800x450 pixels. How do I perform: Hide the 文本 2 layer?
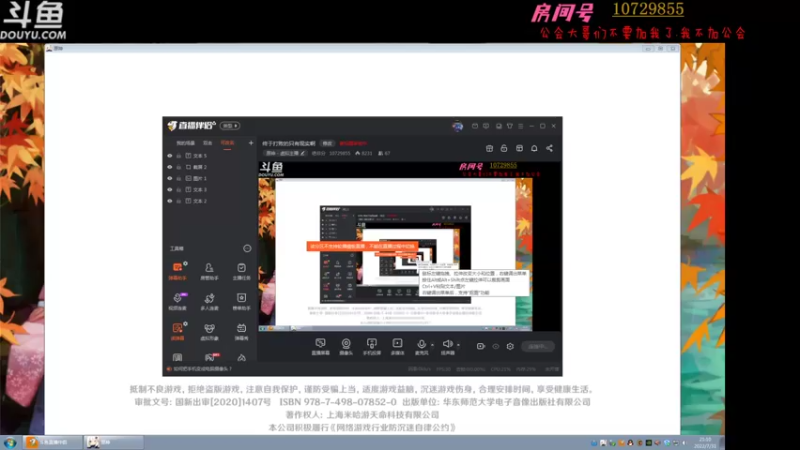pyautogui.click(x=169, y=201)
